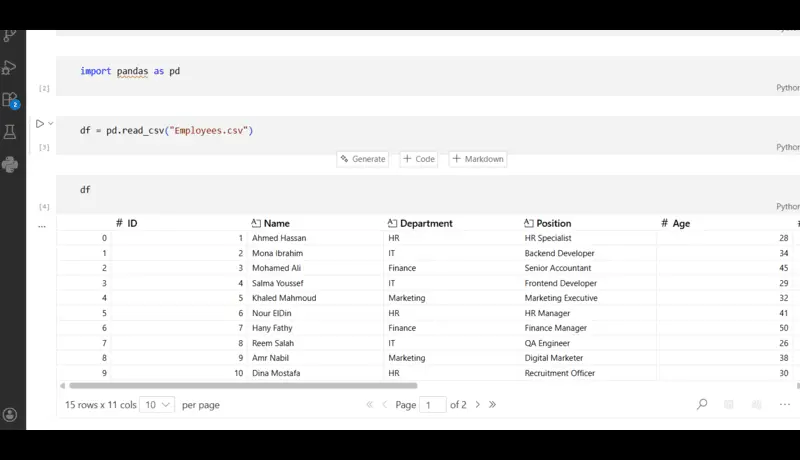Jump to last page of table

tap(492, 405)
